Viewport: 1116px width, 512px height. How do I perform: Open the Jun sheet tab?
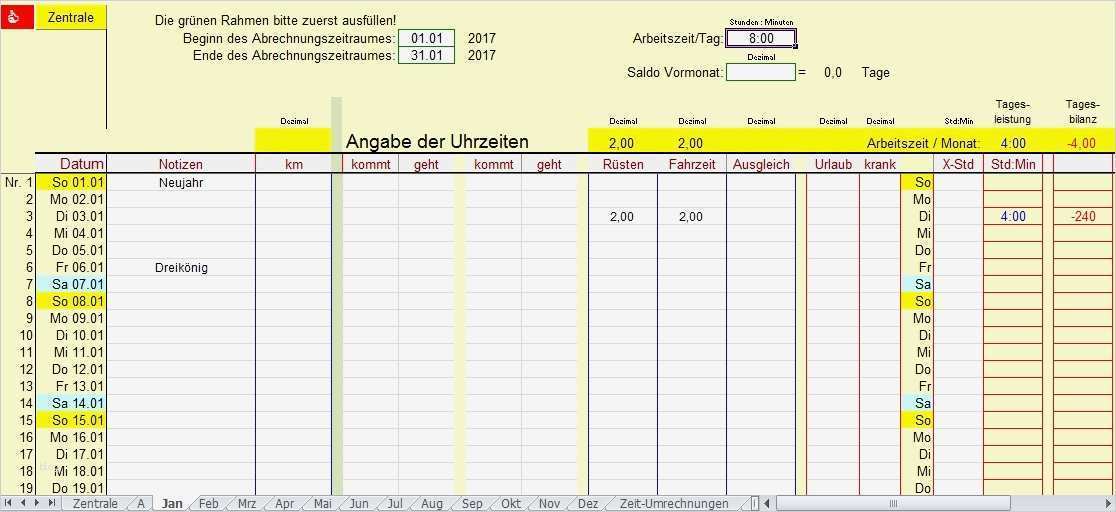click(x=359, y=503)
